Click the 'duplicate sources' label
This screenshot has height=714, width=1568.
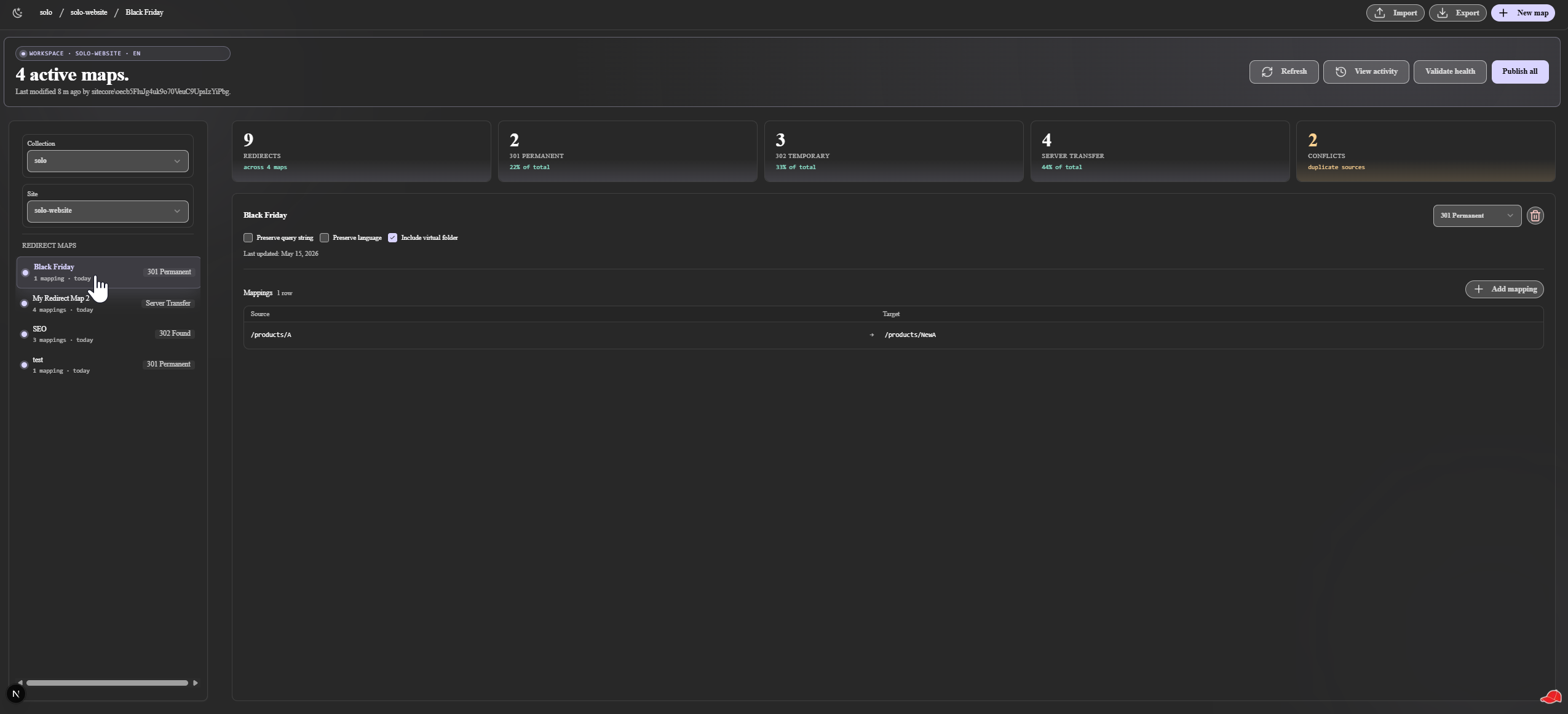[1336, 167]
